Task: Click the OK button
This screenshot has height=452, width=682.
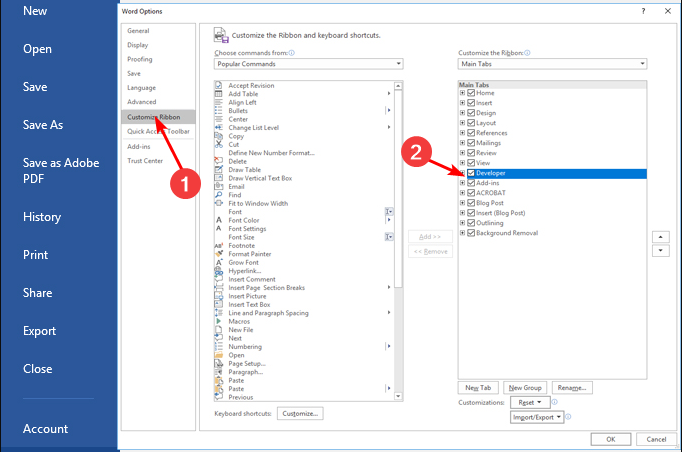Action: click(x=611, y=439)
